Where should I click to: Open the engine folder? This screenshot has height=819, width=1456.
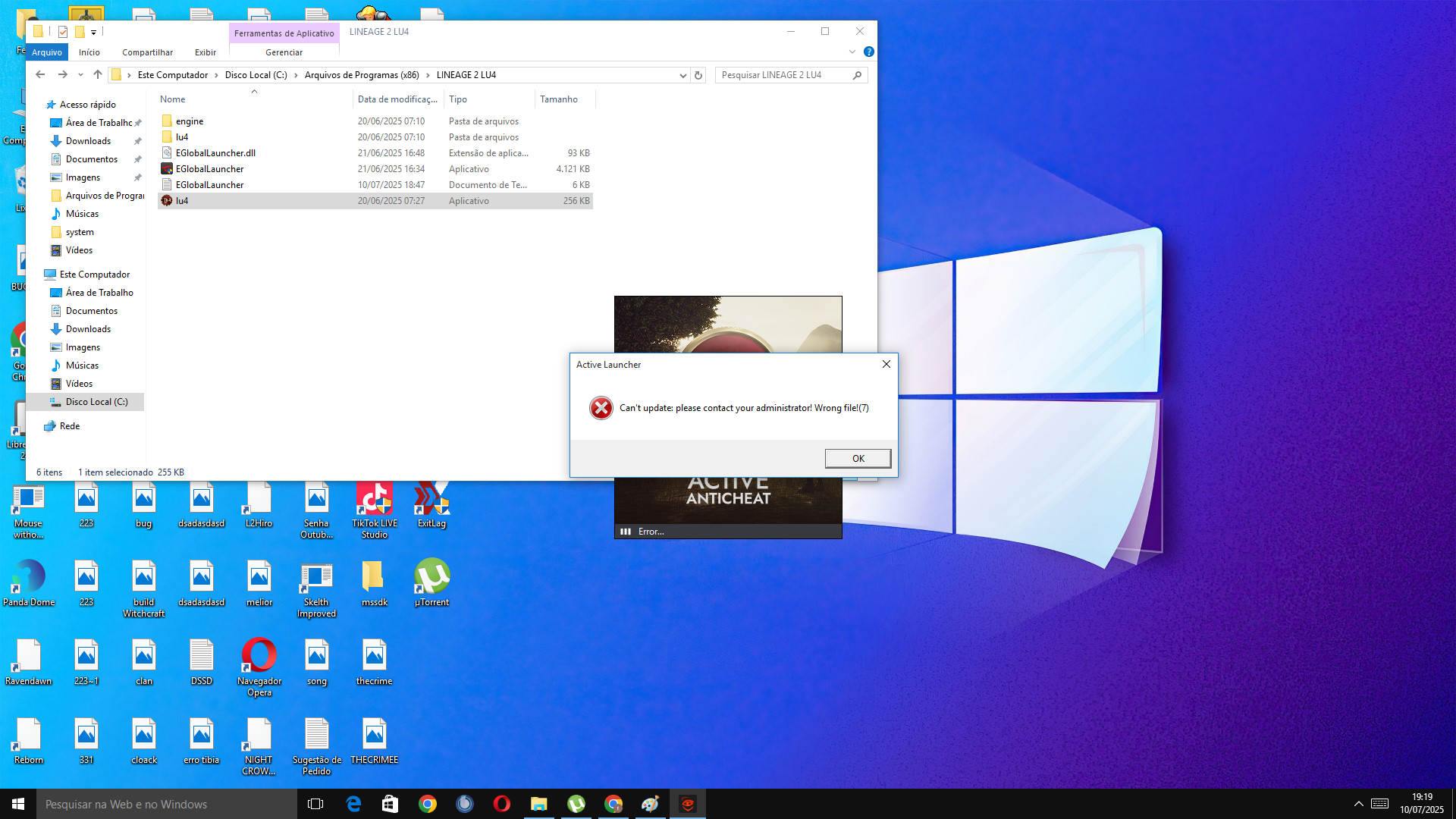[189, 121]
